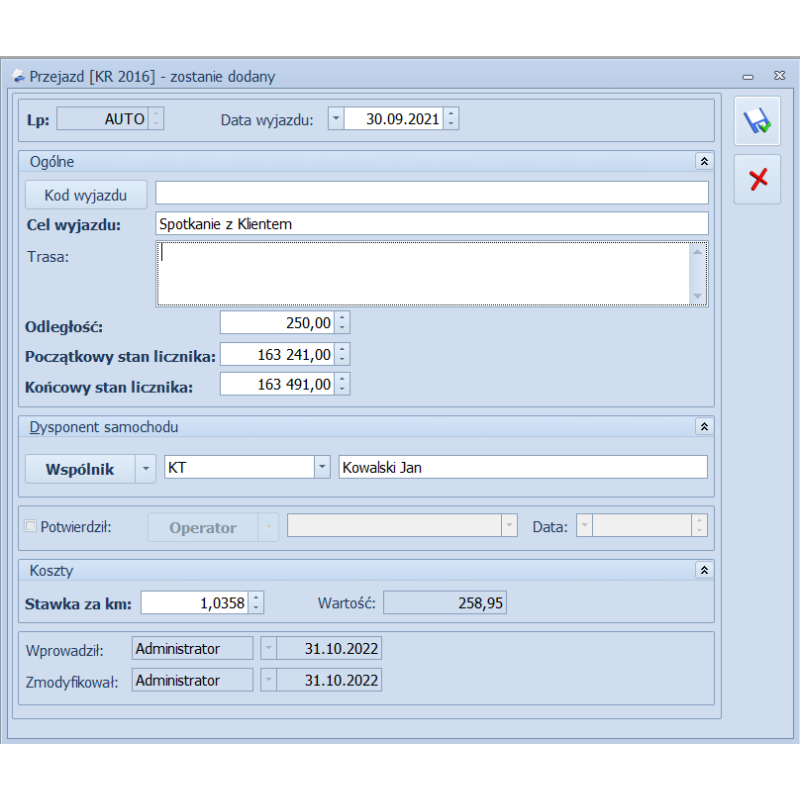Screen dimensions: 800x800
Task: Click the Trasa vertical scrollbar
Action: pyautogui.click(x=698, y=273)
